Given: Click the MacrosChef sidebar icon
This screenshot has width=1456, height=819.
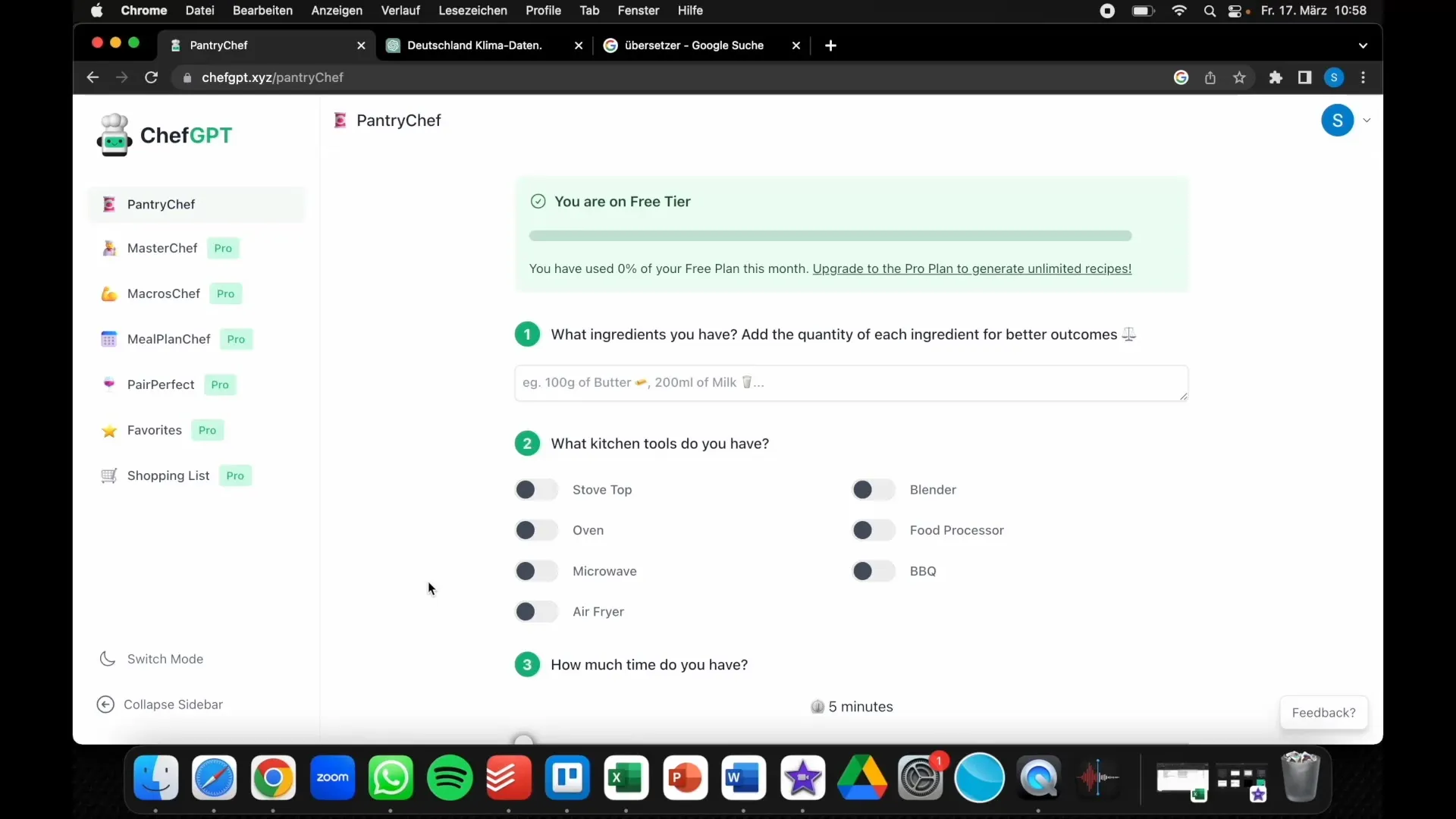Looking at the screenshot, I should [109, 294].
